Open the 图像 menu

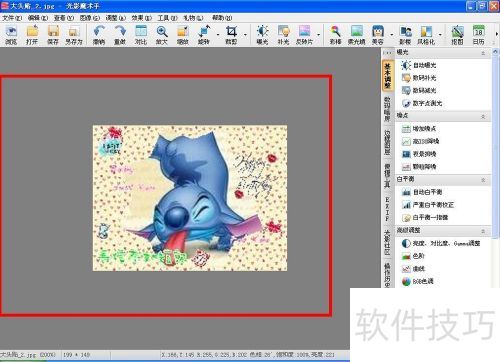(x=90, y=18)
